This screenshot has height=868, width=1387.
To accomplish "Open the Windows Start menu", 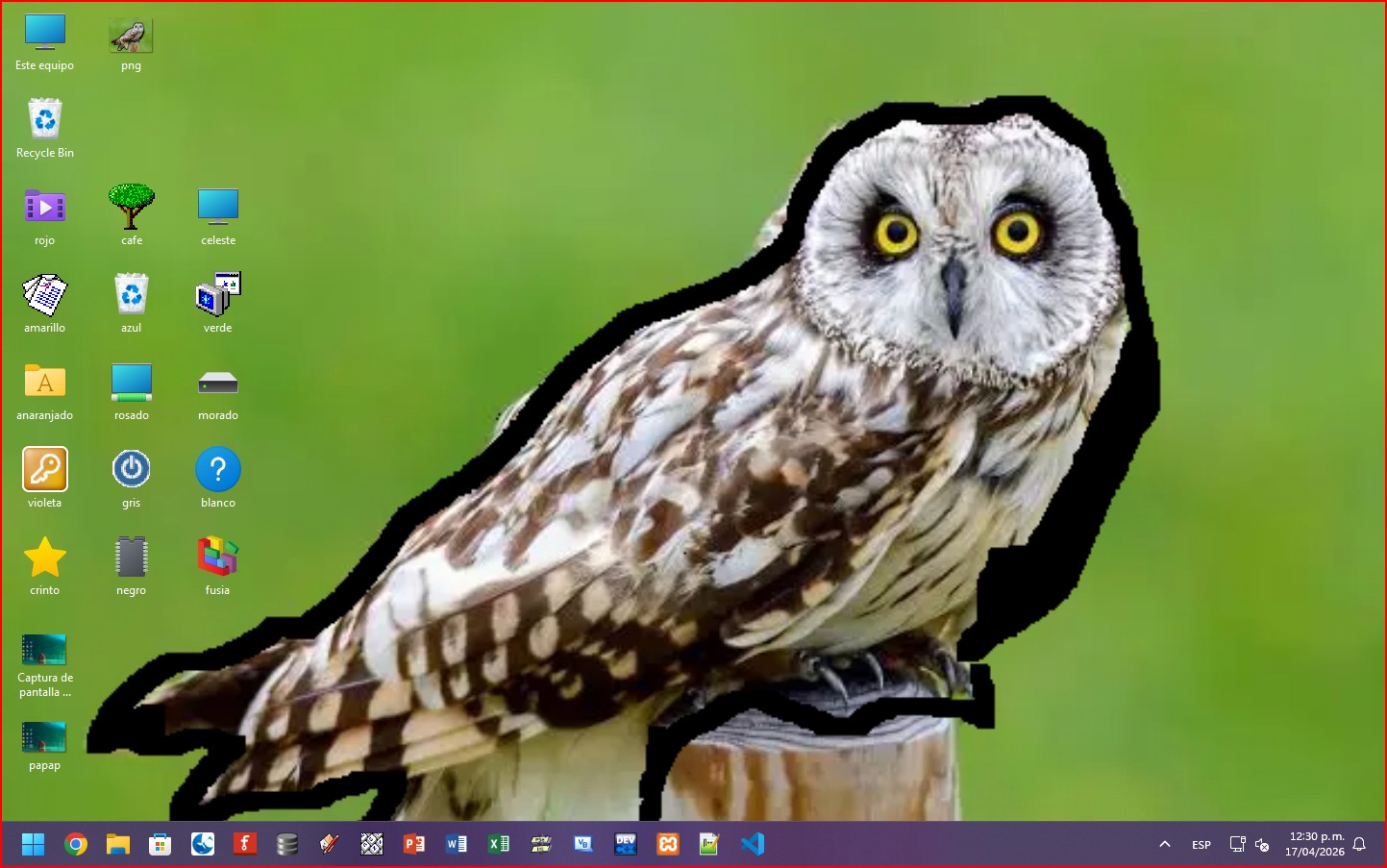I will 34,844.
